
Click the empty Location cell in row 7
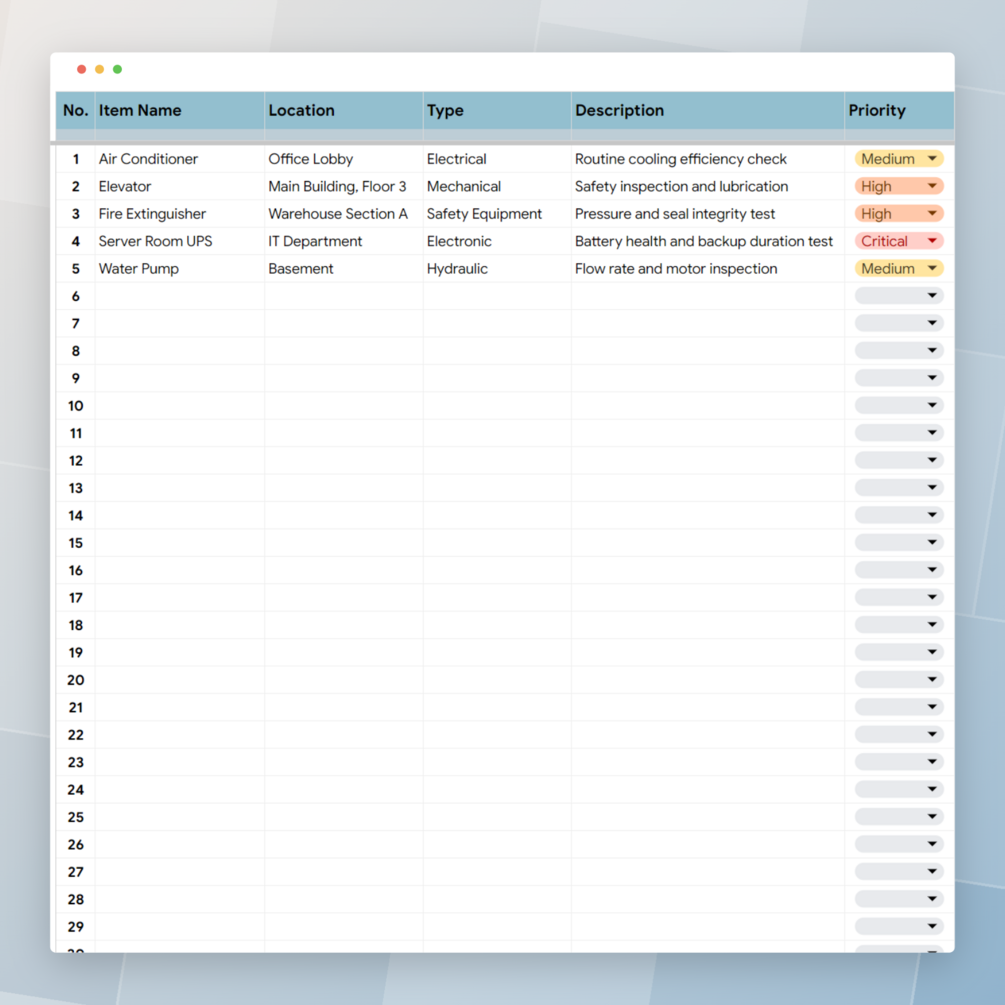(344, 323)
